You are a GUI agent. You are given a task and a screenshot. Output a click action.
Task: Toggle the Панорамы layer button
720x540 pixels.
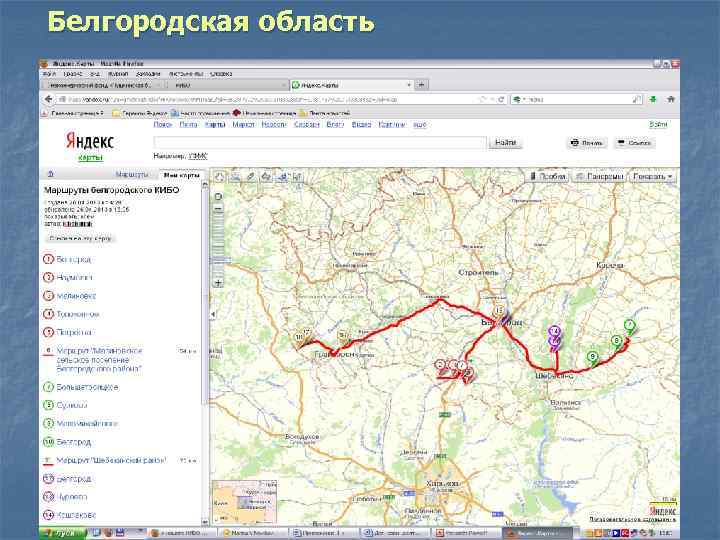click(600, 176)
